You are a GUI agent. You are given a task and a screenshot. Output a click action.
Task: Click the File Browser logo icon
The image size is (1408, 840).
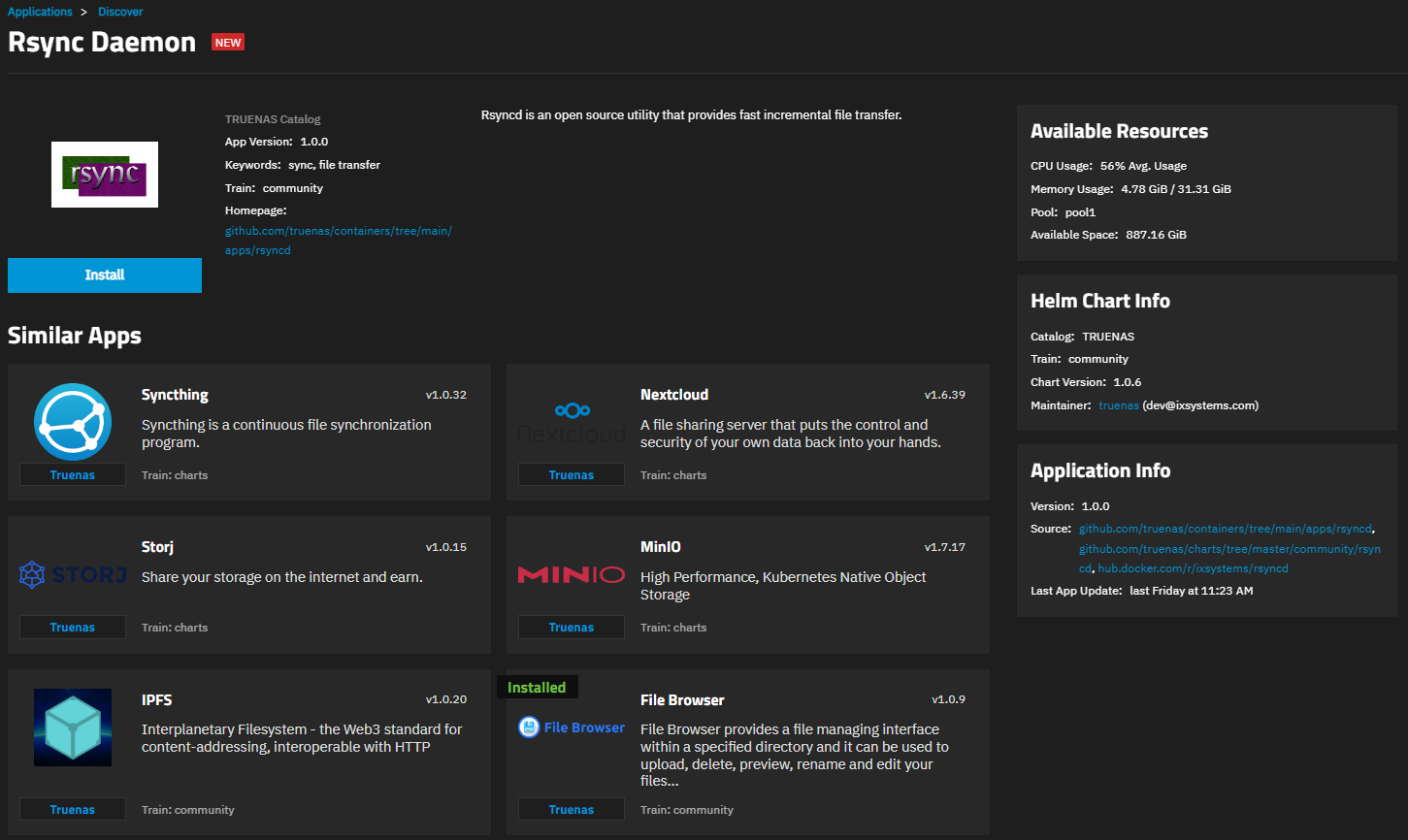tap(572, 727)
